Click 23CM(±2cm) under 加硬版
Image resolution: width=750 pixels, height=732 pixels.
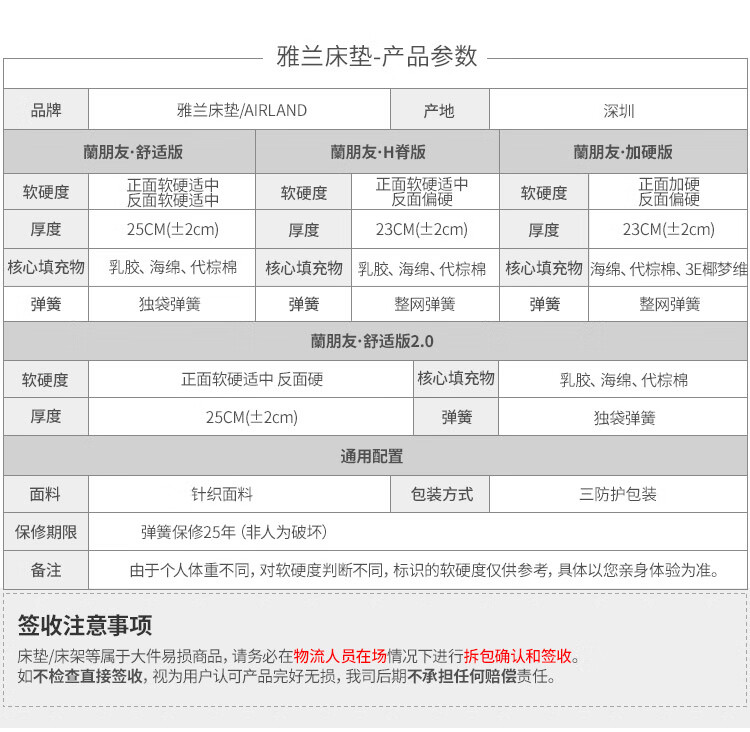click(669, 229)
